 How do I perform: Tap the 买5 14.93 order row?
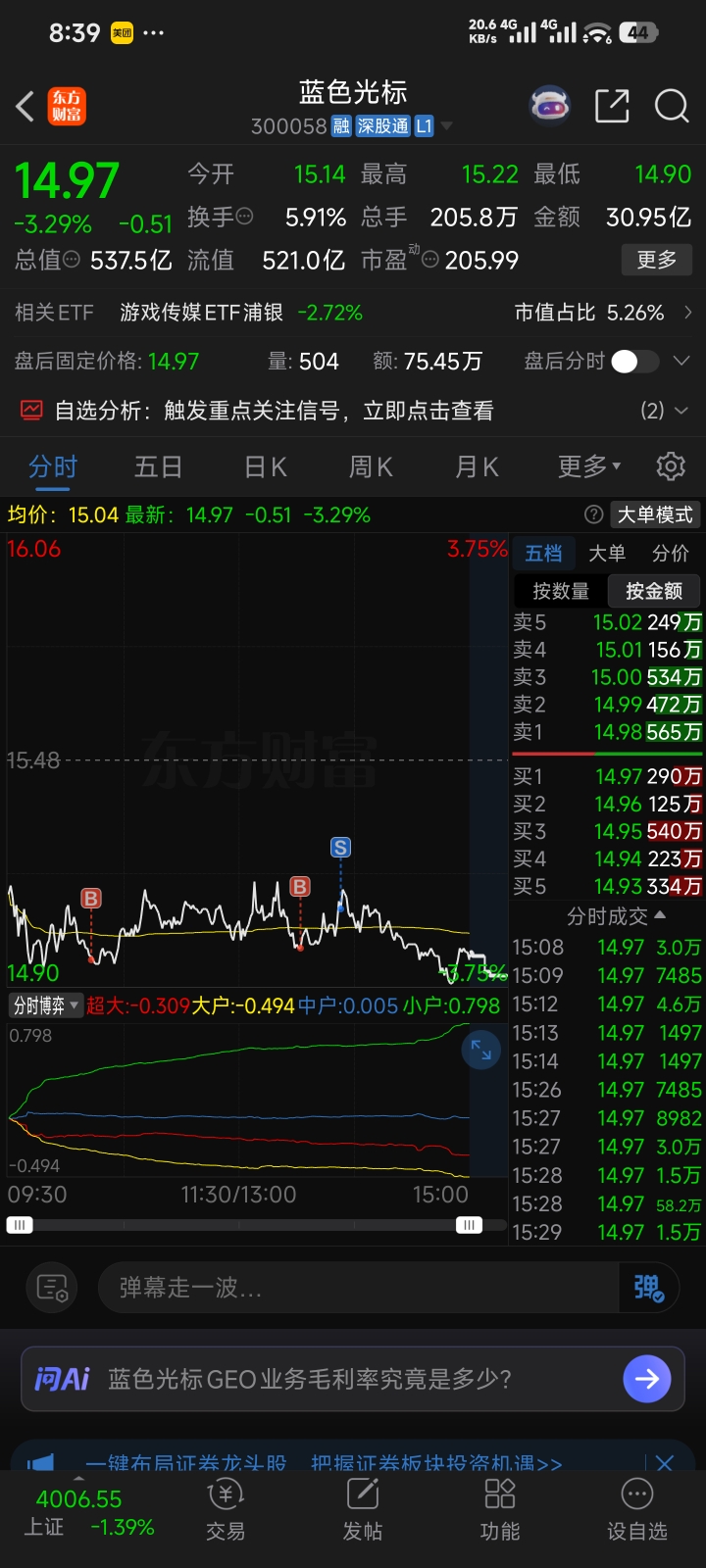[607, 886]
